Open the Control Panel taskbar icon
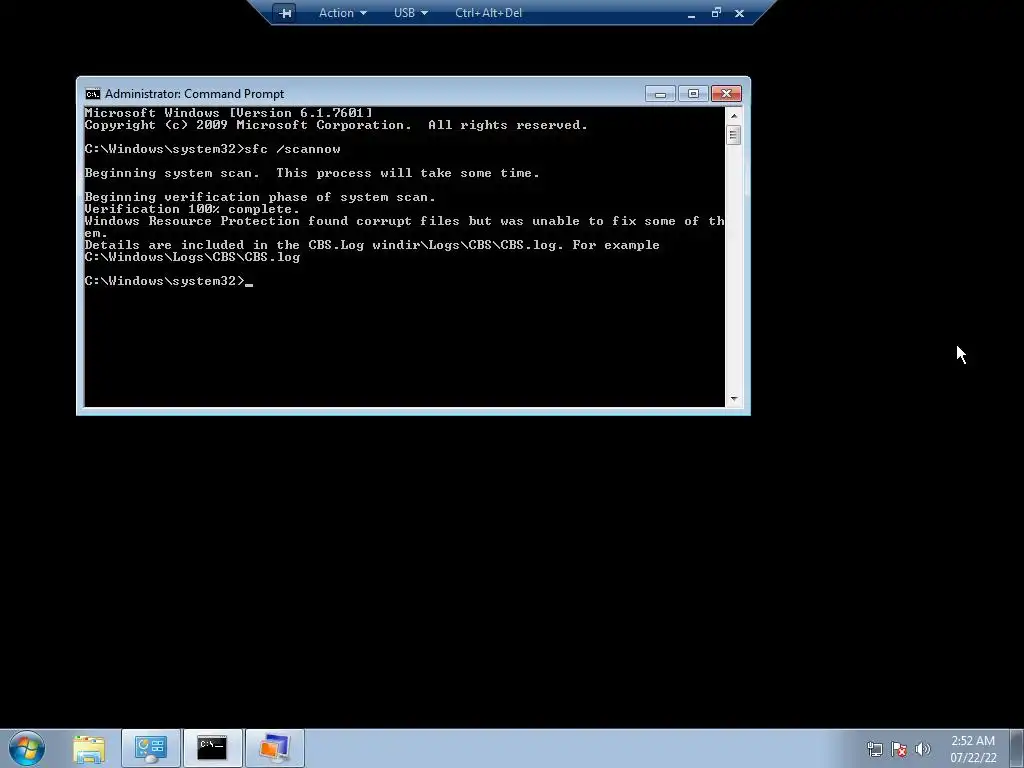Screen dimensions: 1024x768 tap(150, 748)
